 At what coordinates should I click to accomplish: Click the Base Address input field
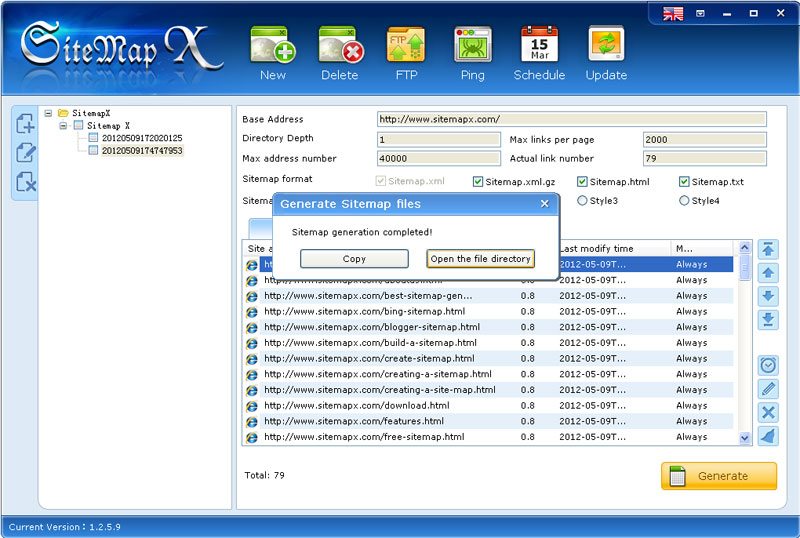(x=571, y=119)
